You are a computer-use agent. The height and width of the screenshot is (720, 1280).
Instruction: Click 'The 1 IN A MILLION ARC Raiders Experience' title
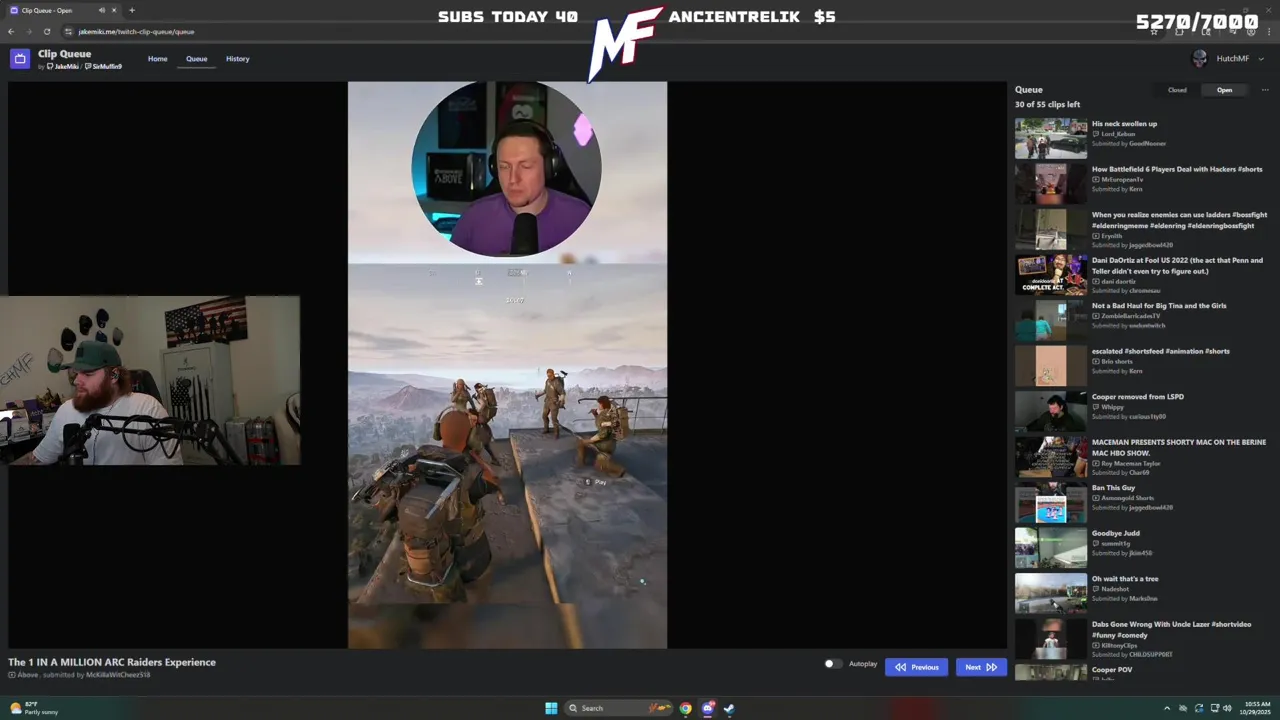tap(112, 662)
